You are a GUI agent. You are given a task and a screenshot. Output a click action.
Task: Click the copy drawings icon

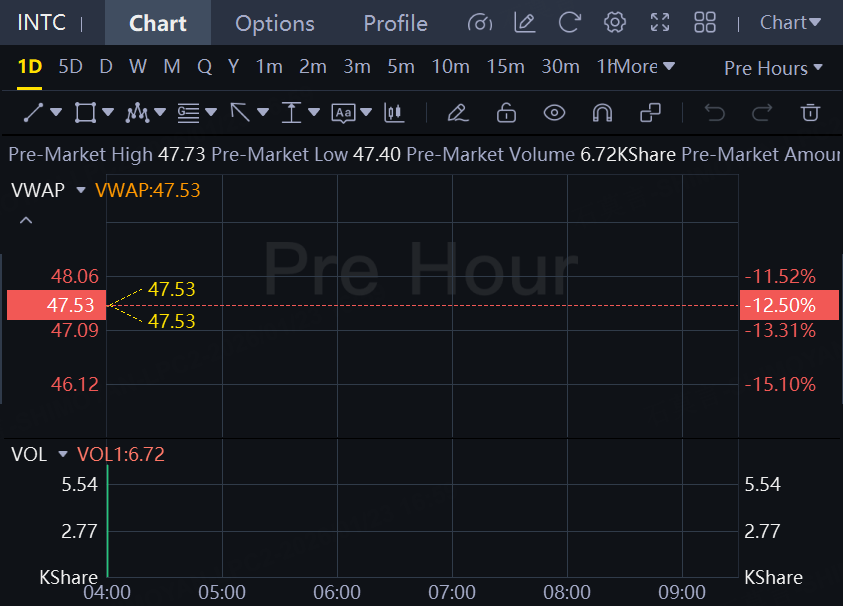[x=650, y=113]
